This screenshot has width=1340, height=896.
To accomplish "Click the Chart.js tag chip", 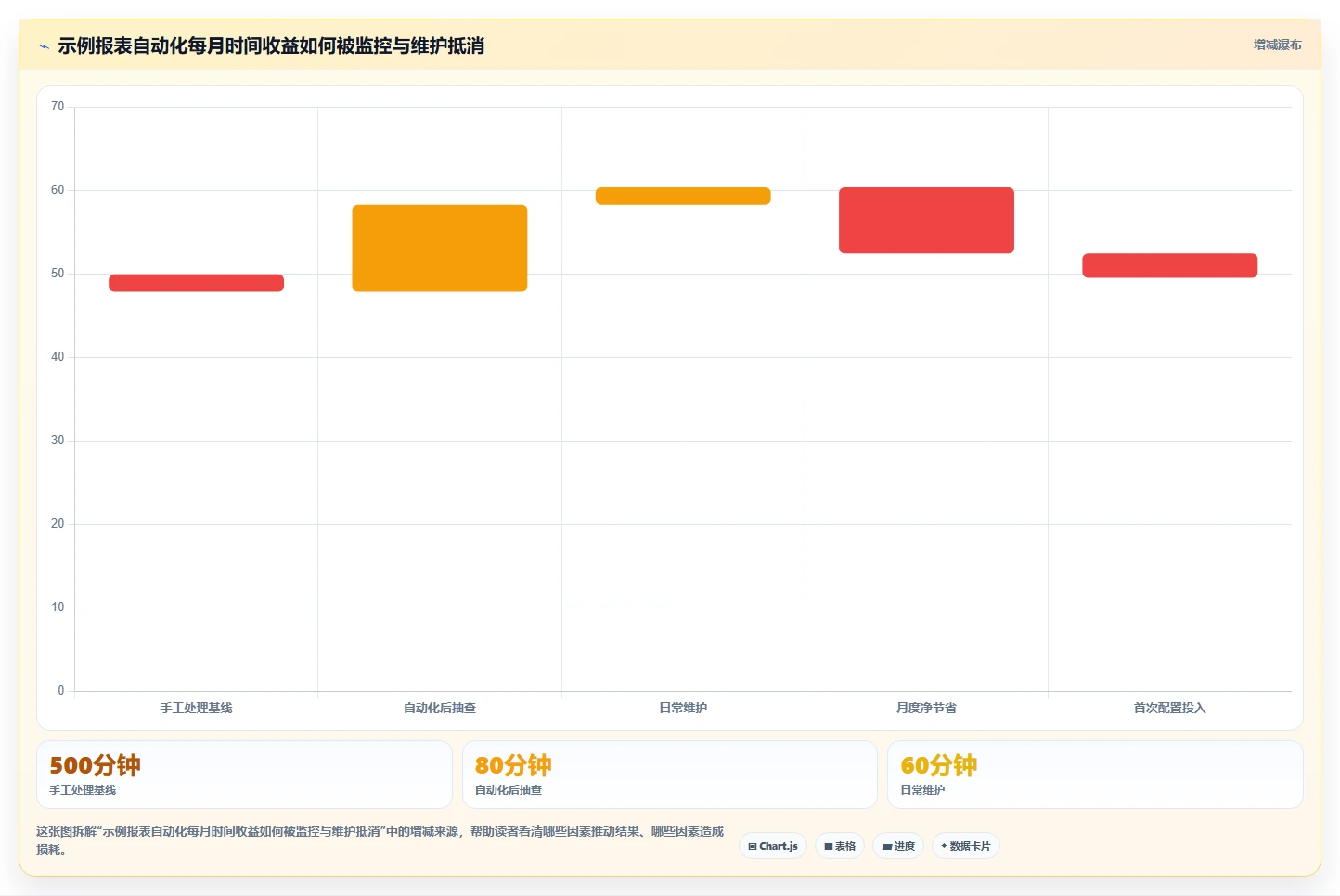I will [x=773, y=846].
